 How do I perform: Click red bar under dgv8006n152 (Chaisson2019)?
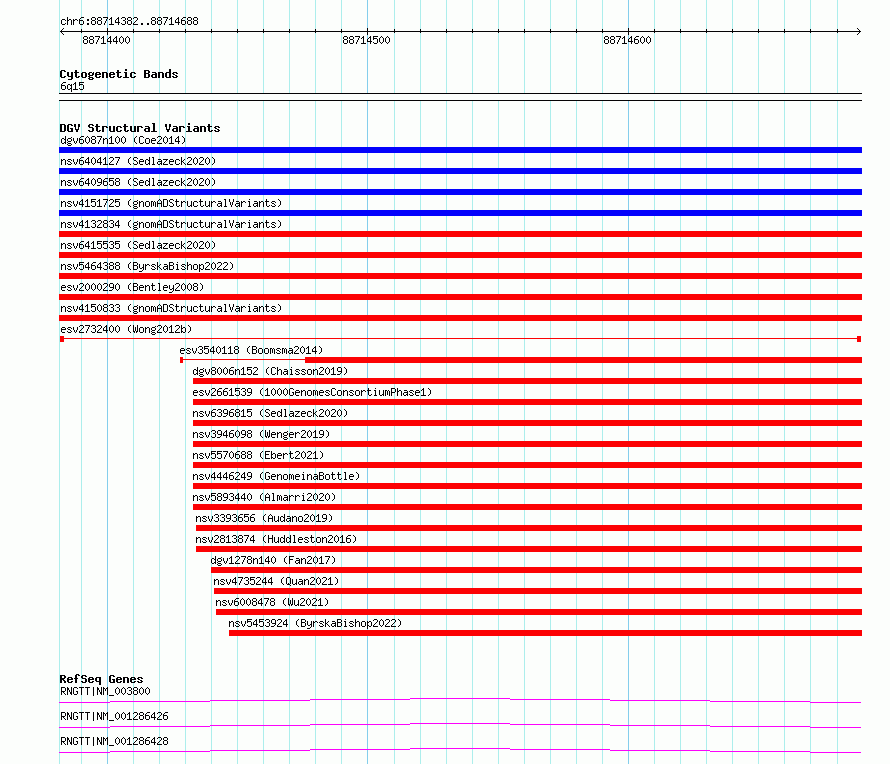click(527, 381)
